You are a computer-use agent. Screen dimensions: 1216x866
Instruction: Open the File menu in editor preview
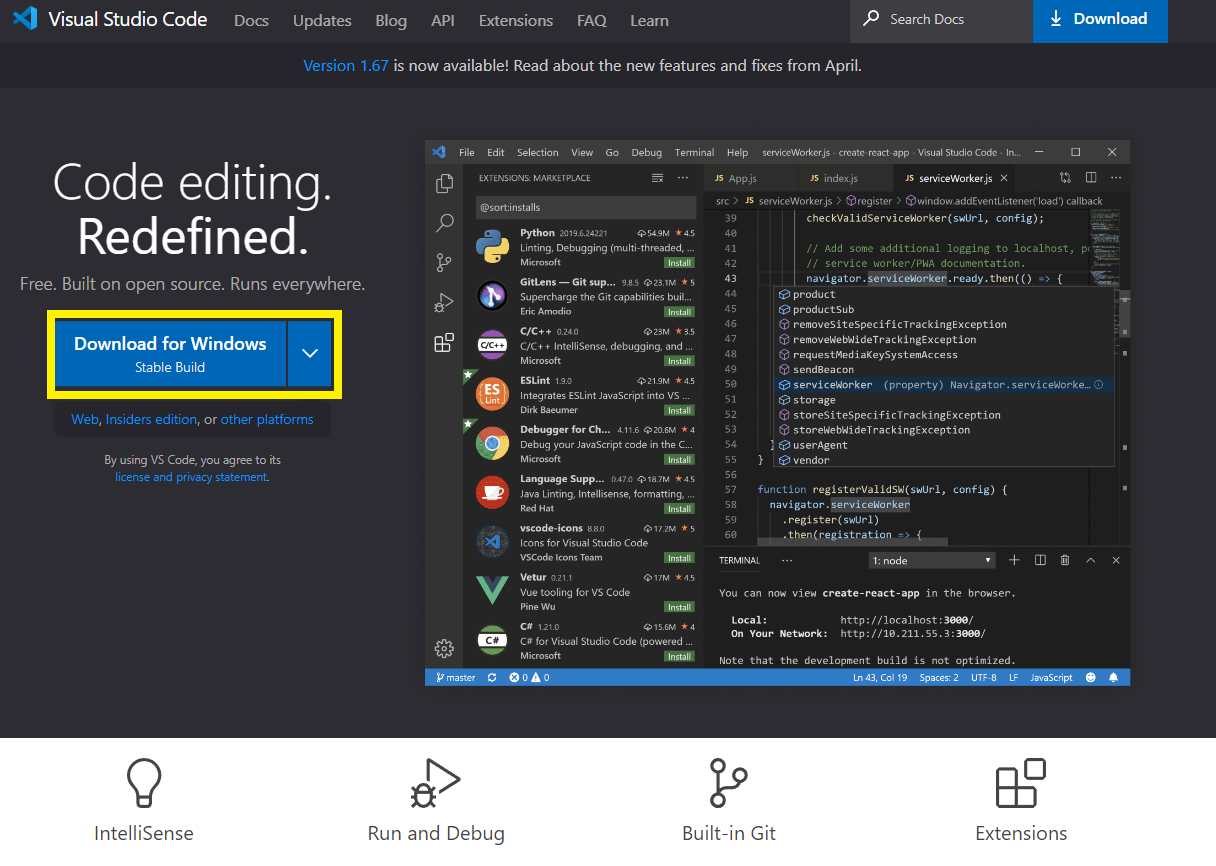point(467,153)
